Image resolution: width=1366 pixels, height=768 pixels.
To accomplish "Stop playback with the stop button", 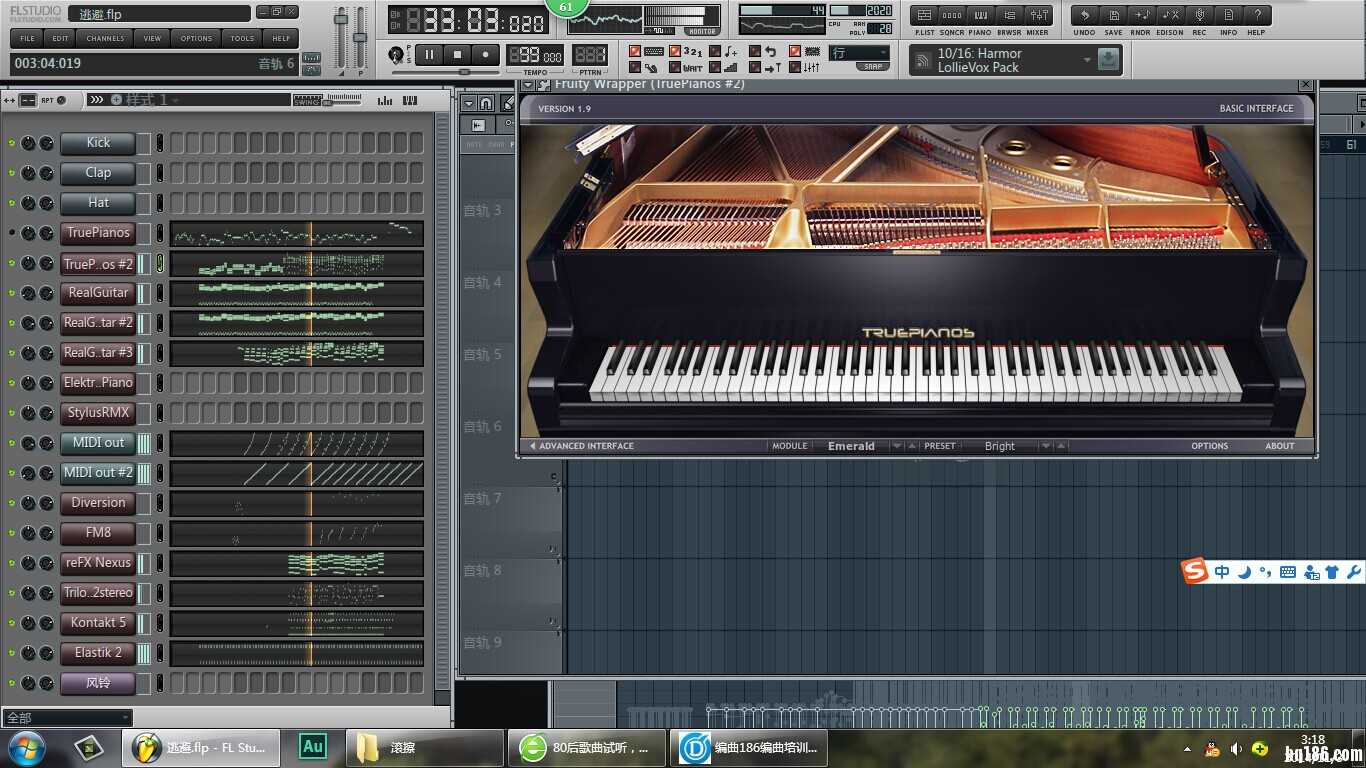I will tap(458, 55).
